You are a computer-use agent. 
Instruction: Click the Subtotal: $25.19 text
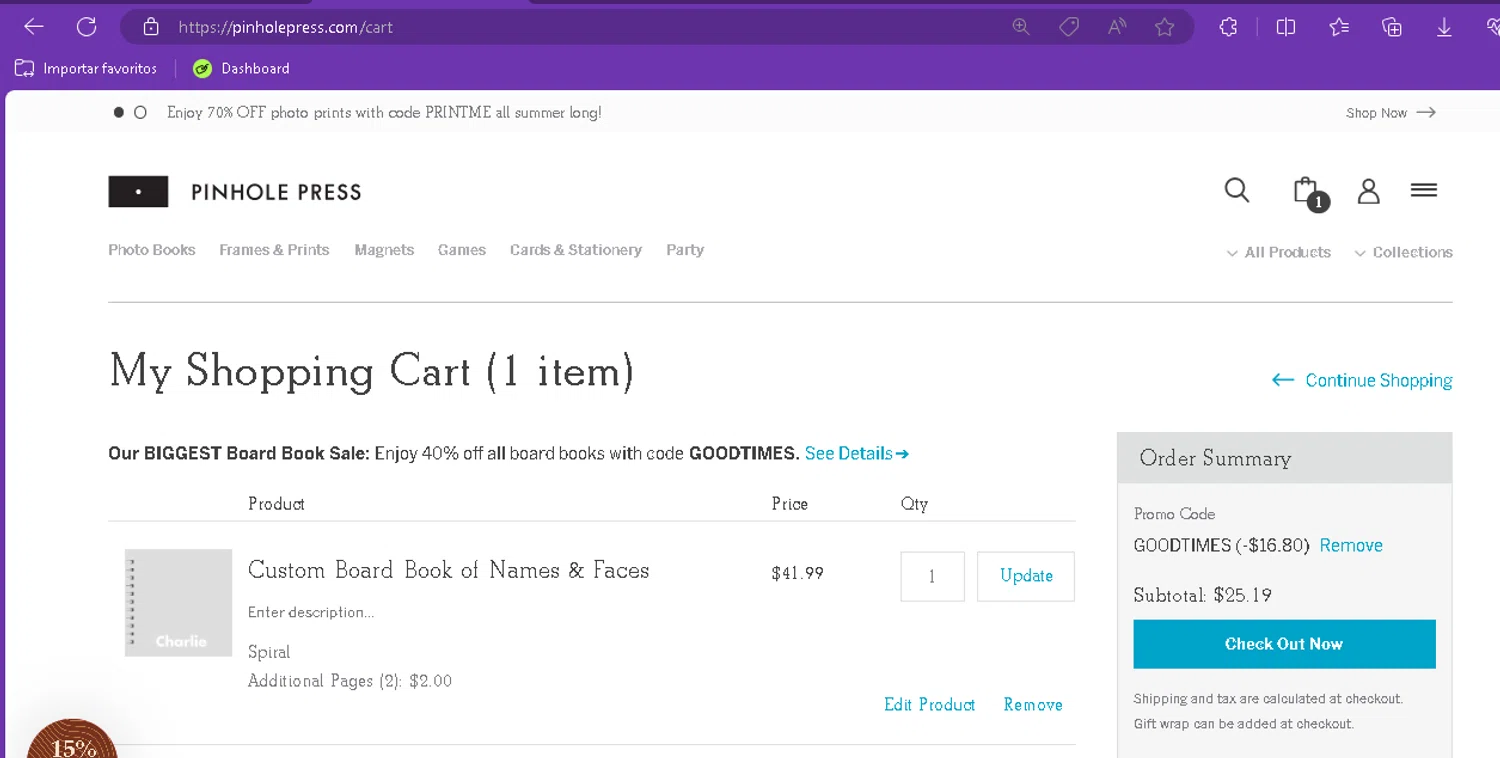[1203, 595]
